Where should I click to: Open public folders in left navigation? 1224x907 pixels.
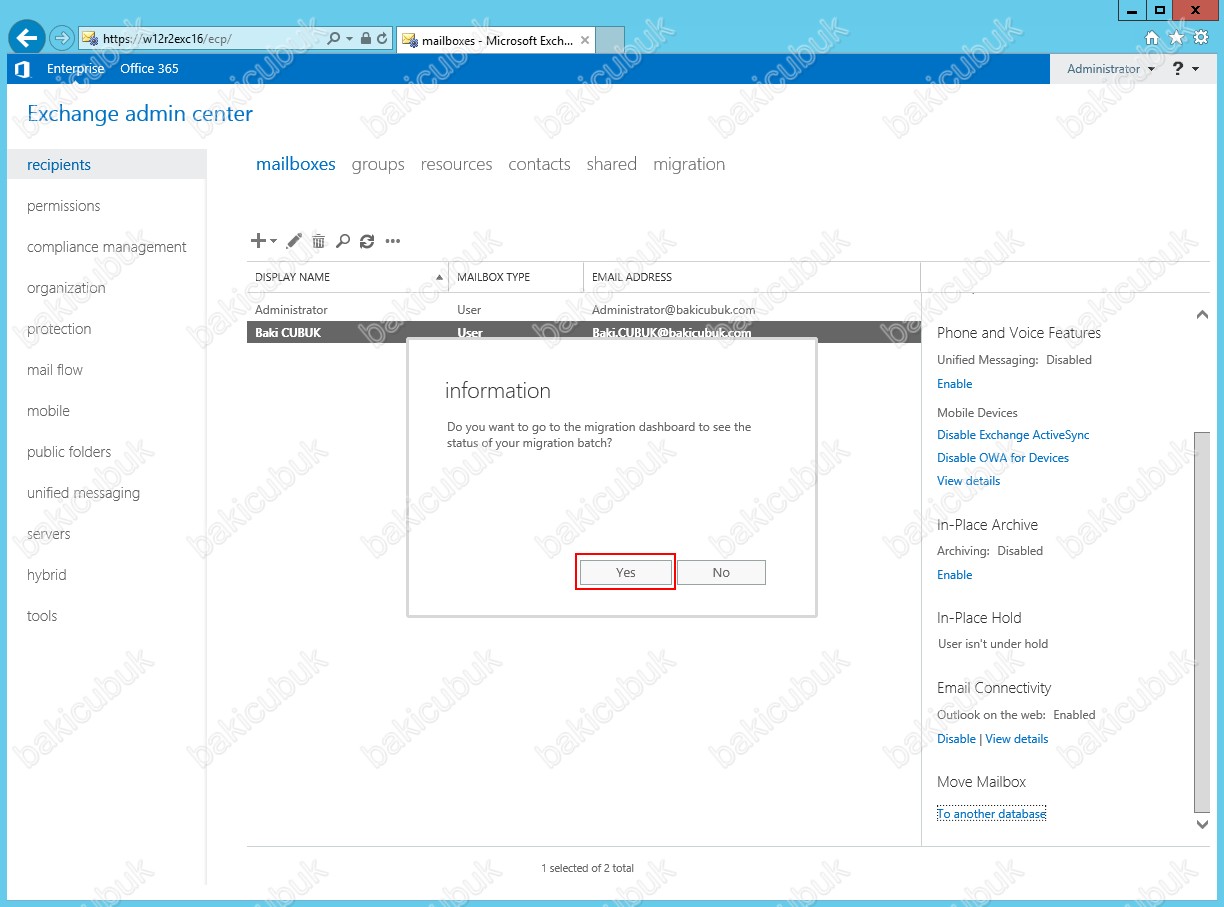pos(69,452)
